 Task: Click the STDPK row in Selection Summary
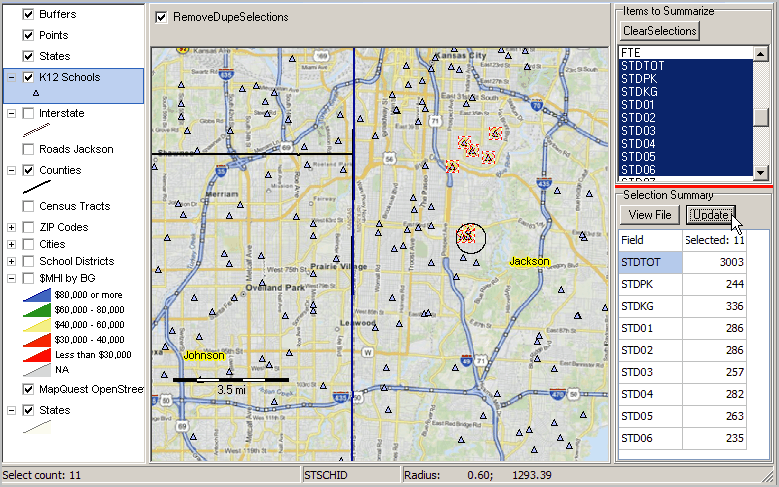682,284
